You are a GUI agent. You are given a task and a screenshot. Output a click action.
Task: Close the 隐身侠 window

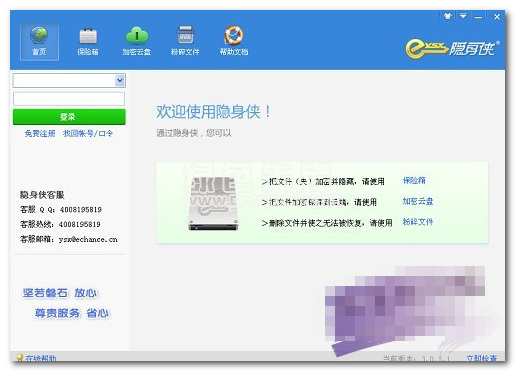click(x=497, y=16)
